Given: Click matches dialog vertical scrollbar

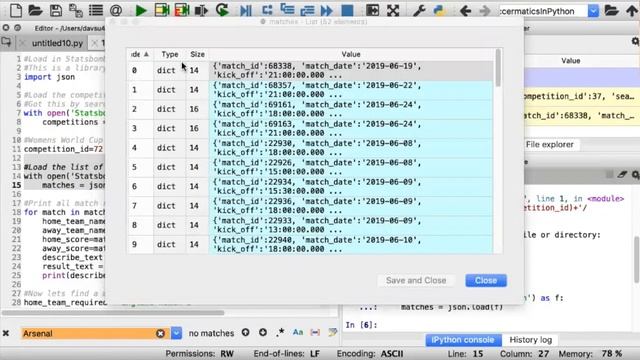Looking at the screenshot, I should coord(498,68).
